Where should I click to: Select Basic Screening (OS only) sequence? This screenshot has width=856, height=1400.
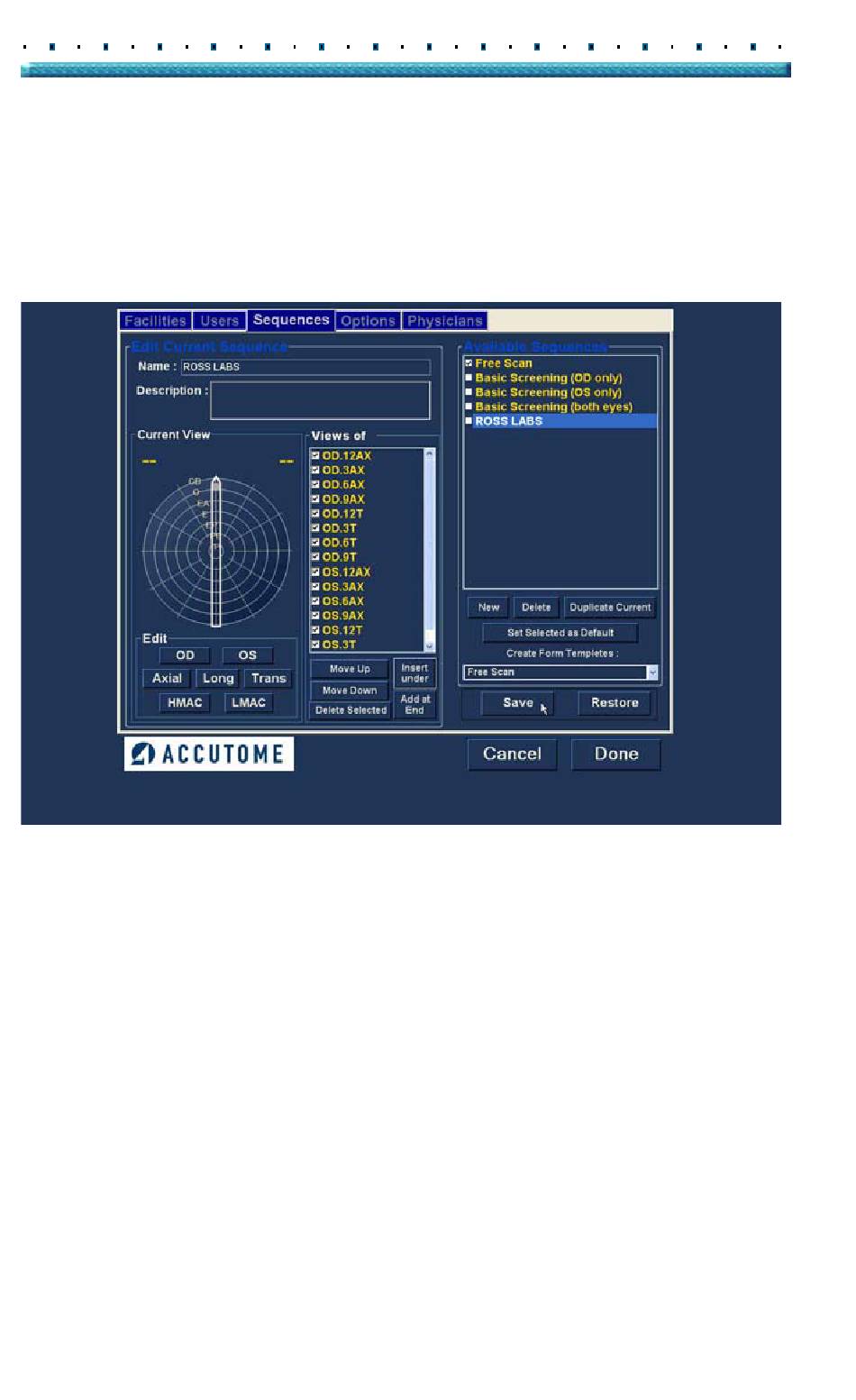click(549, 392)
